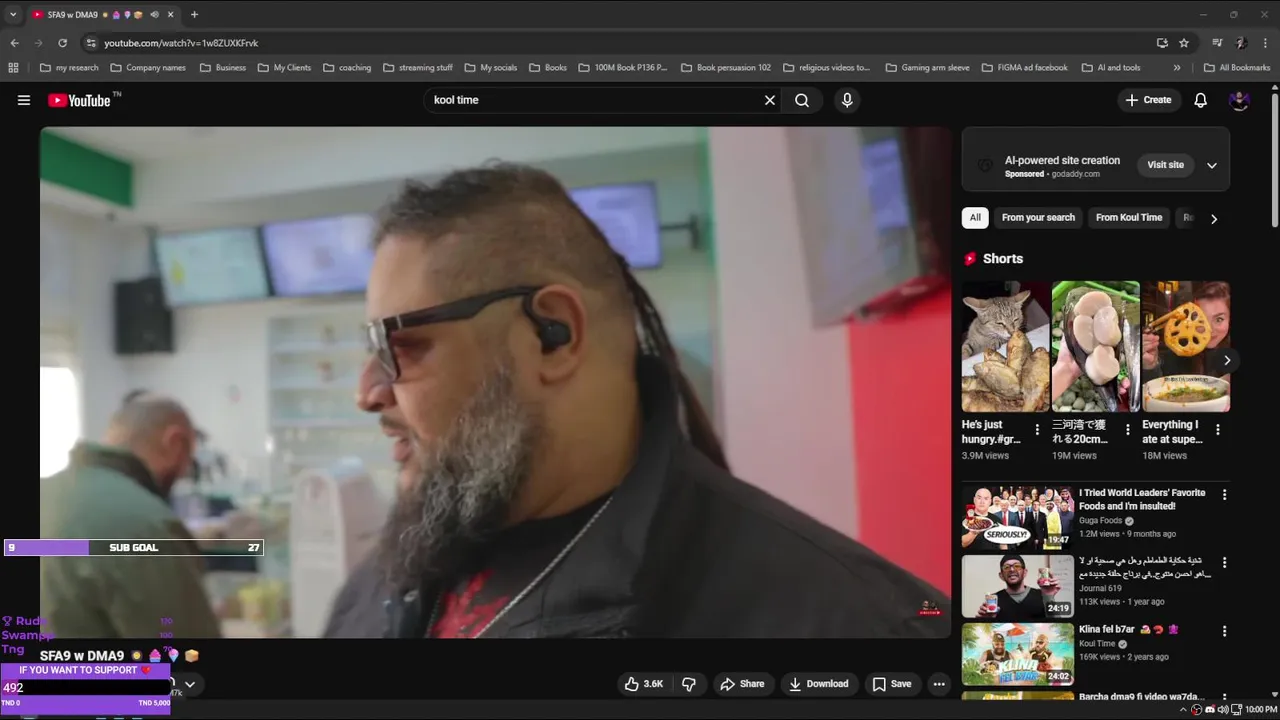Share the video

point(742,684)
